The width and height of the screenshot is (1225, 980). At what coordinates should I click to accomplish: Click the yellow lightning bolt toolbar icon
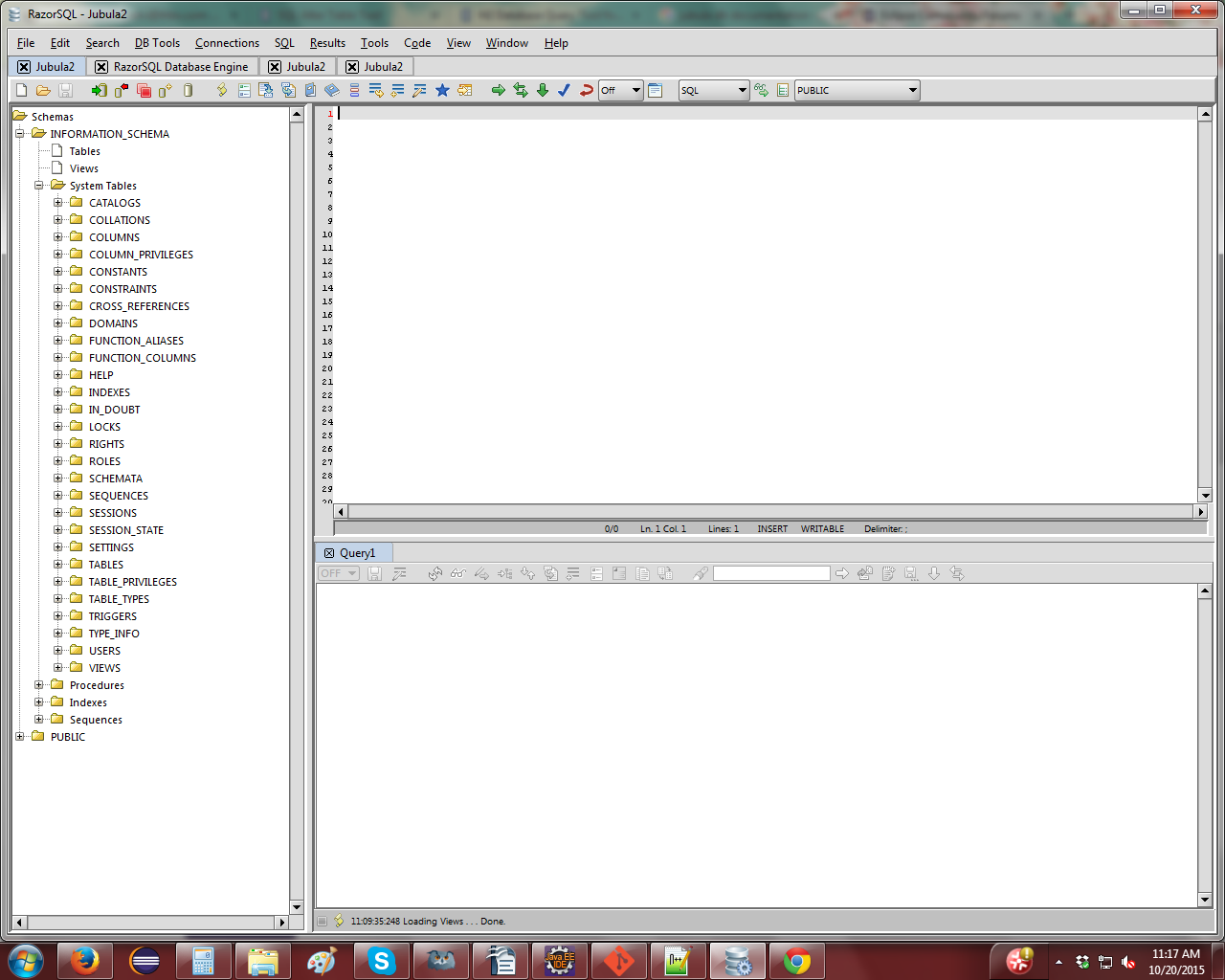(222, 90)
